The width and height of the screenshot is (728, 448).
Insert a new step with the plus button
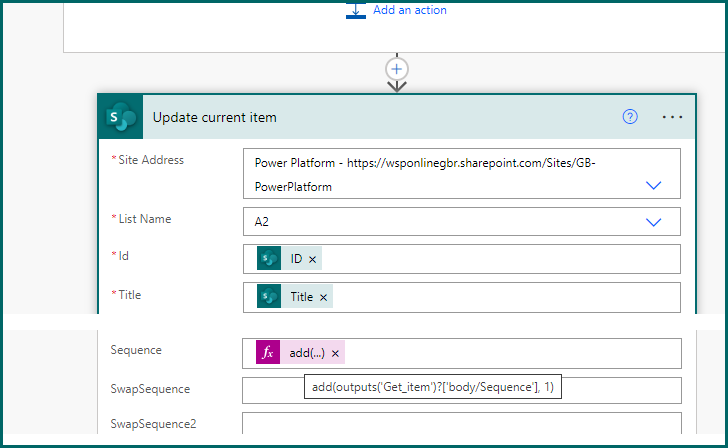click(396, 69)
